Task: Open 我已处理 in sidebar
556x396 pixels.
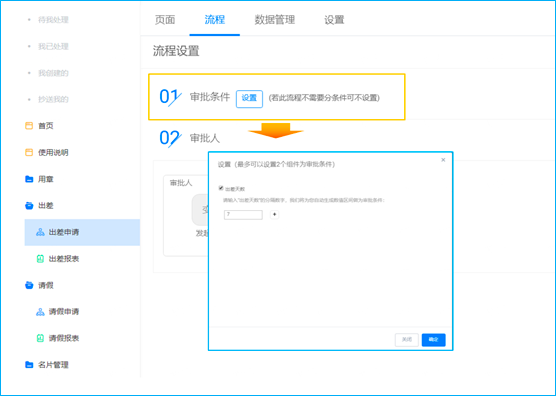Action: pyautogui.click(x=53, y=46)
